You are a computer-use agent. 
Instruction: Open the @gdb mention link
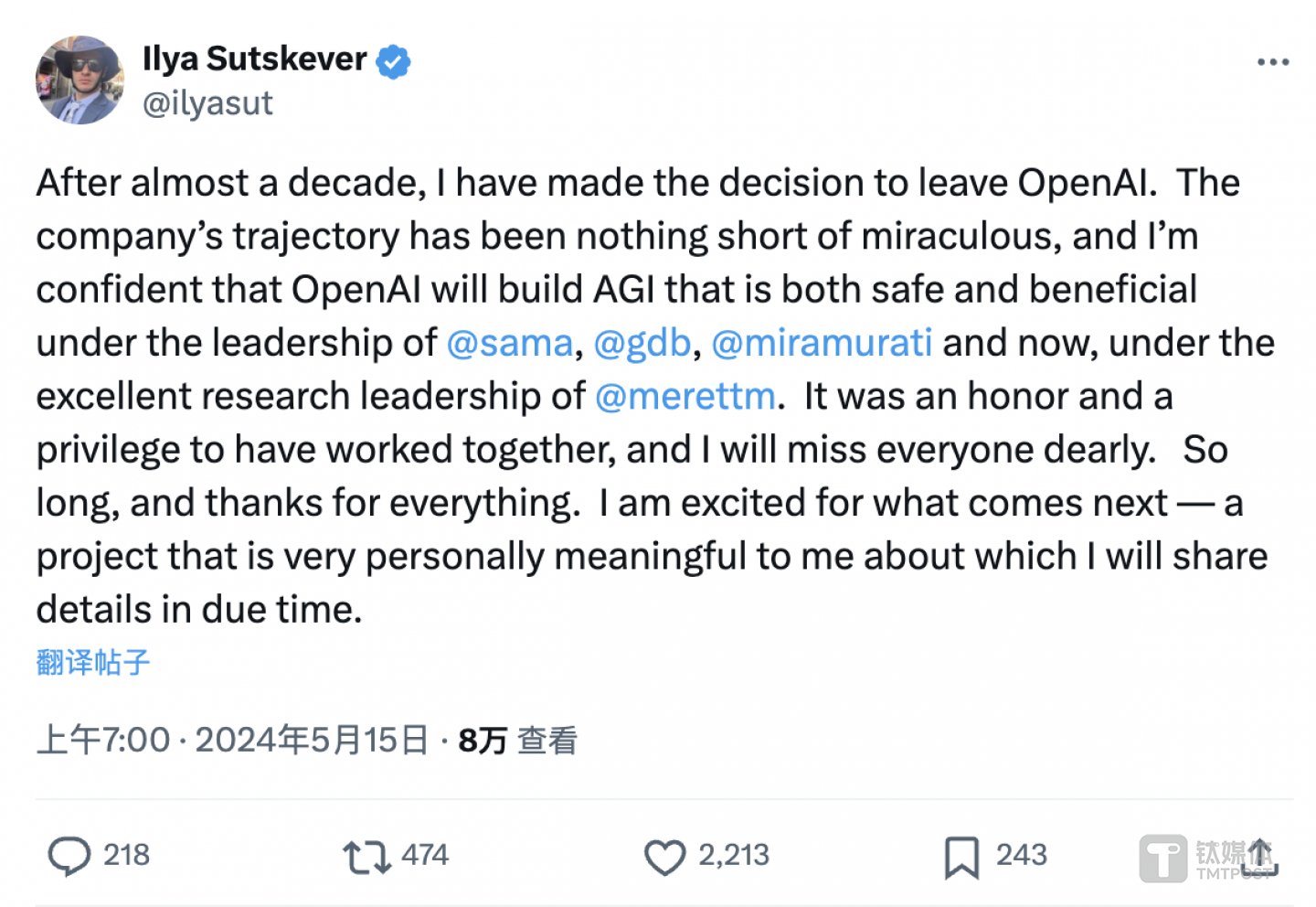642,343
